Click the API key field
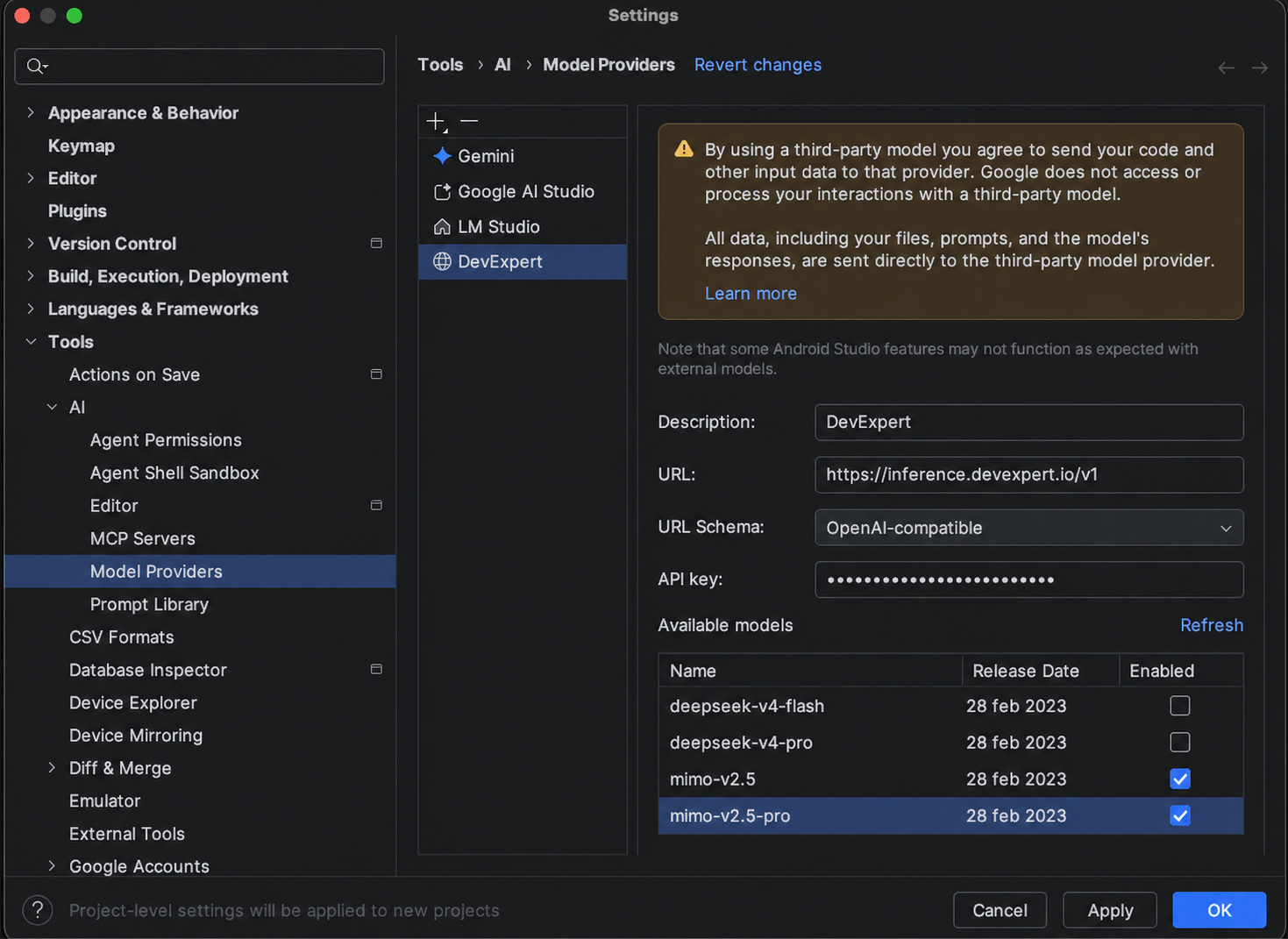1288x939 pixels. coord(1028,580)
